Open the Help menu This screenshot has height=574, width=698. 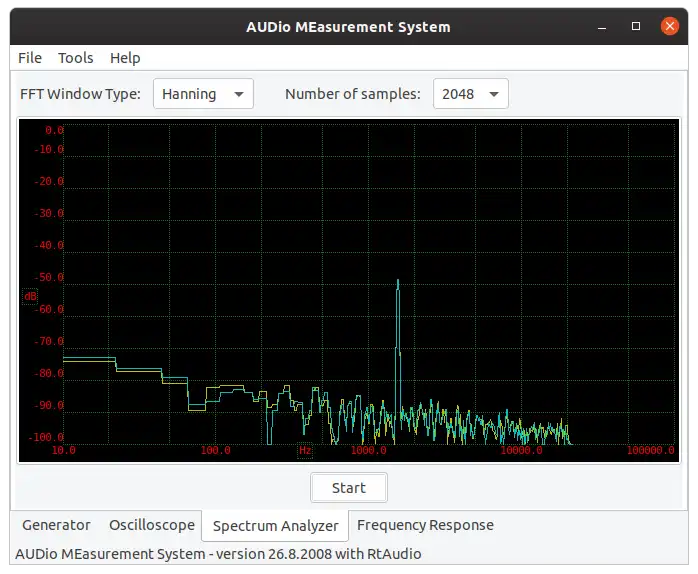click(125, 58)
